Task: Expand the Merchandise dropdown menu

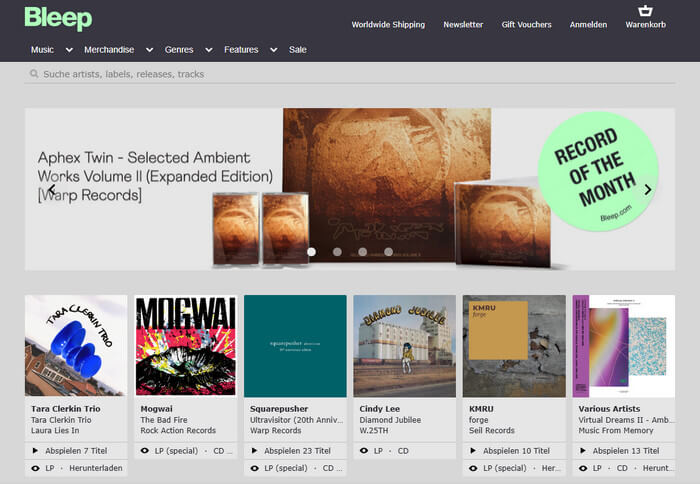Action: [149, 50]
